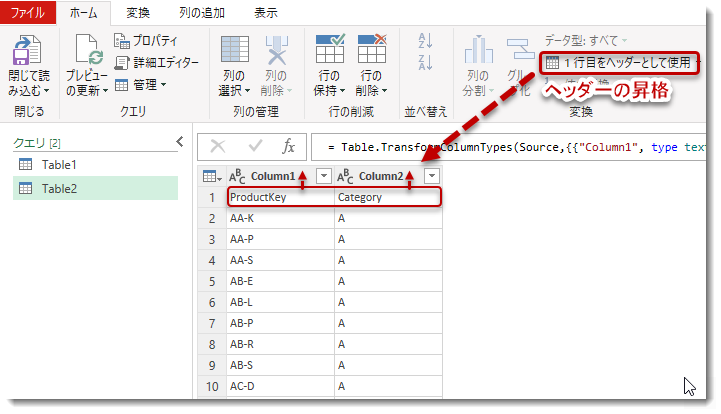Click the Column2 ABC data type icon

pyautogui.click(x=345, y=176)
